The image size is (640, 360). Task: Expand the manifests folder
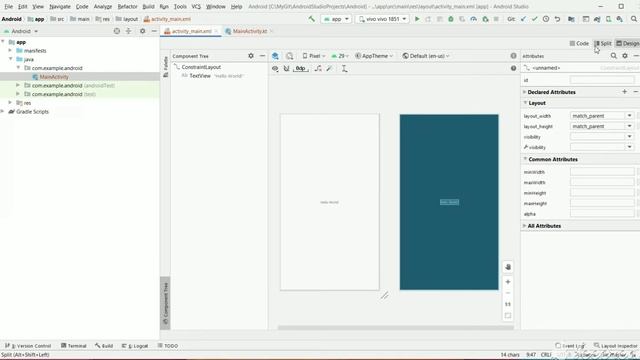[x=10, y=51]
